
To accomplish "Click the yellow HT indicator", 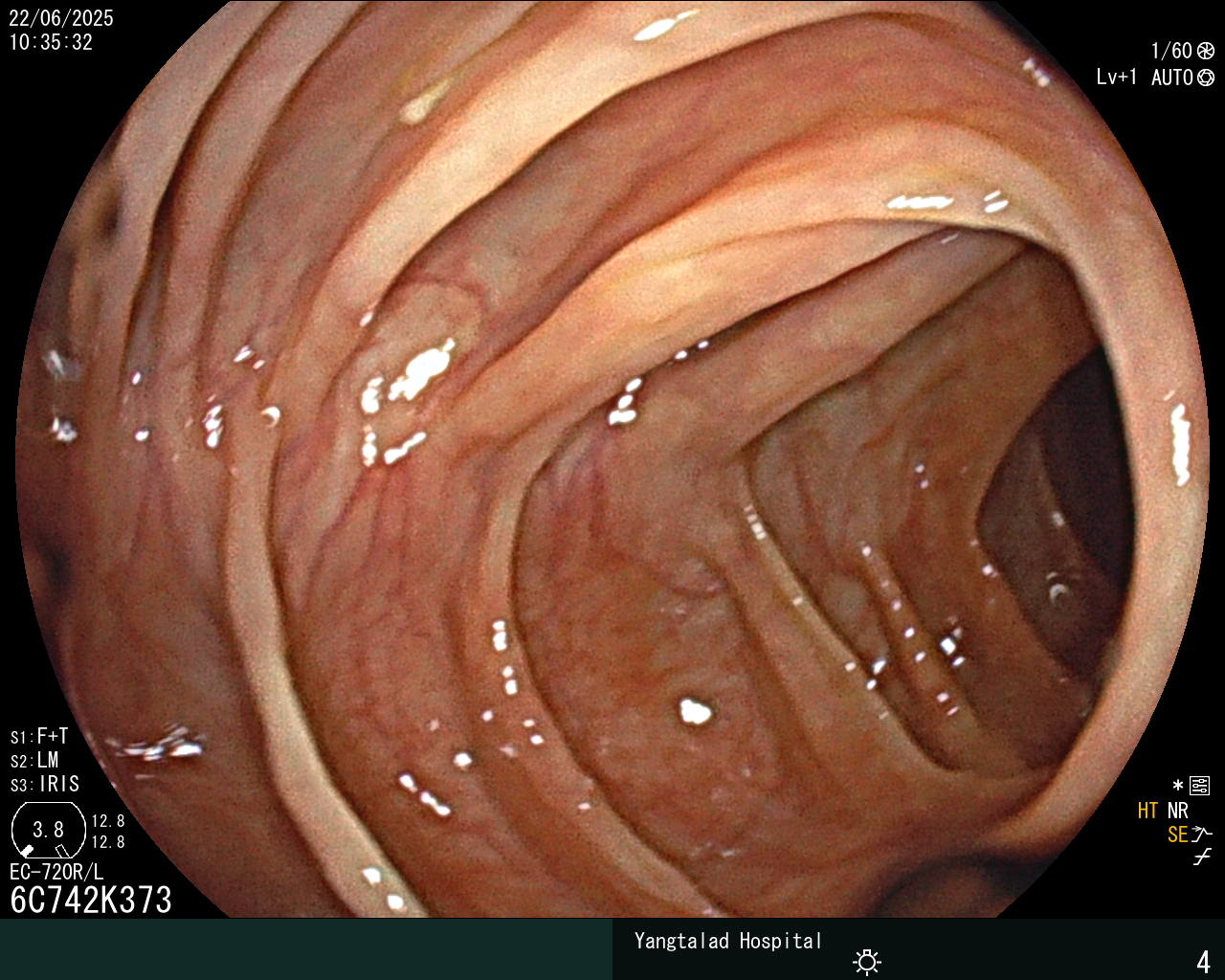I will pos(1147,812).
